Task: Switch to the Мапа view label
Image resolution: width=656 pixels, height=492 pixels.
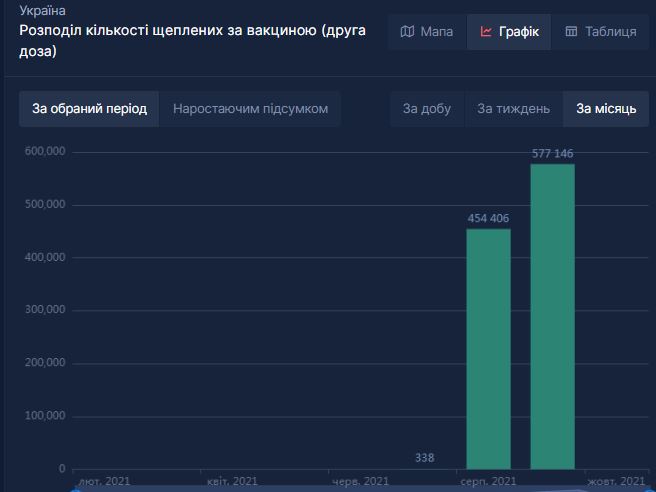Action: coord(436,32)
